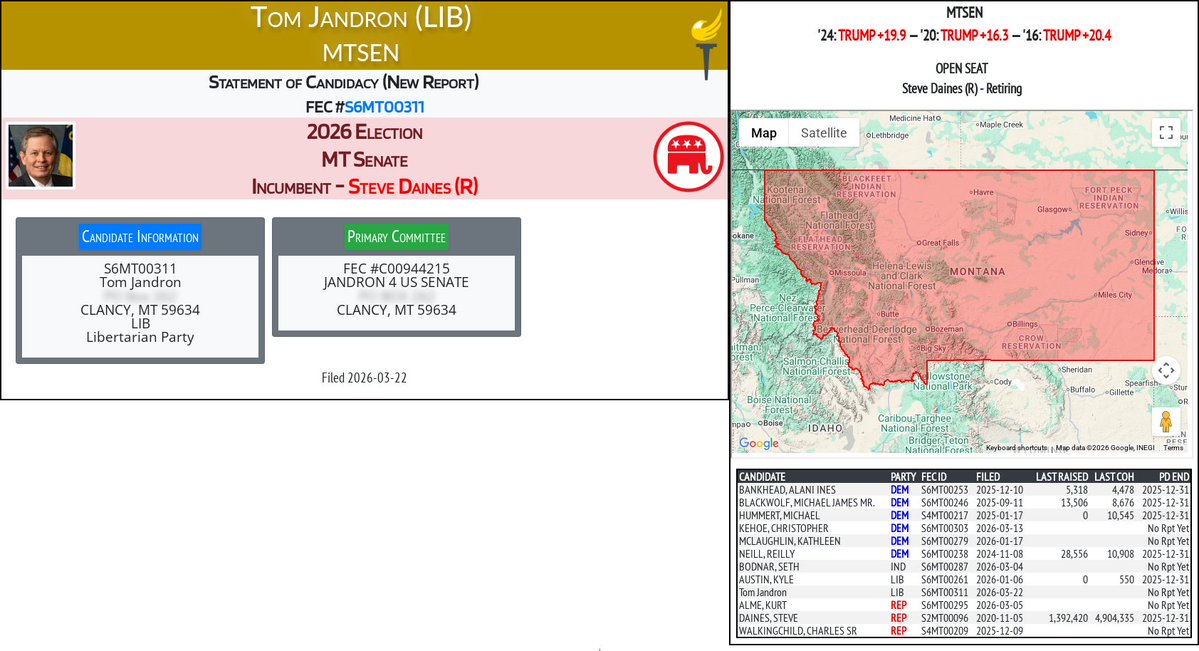Click the Google logo on map
The width and height of the screenshot is (1199, 651).
759,443
